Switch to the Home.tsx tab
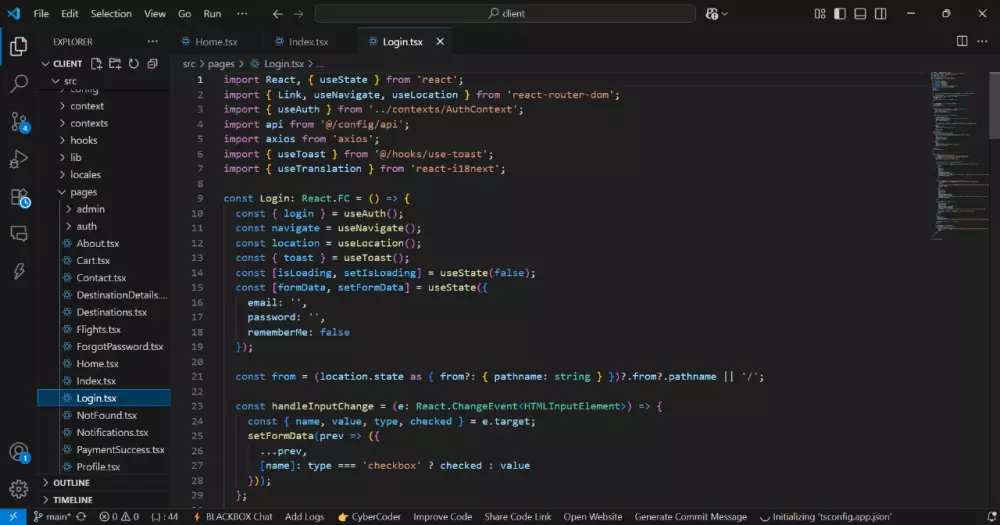This screenshot has width=1000, height=525. pos(216,42)
